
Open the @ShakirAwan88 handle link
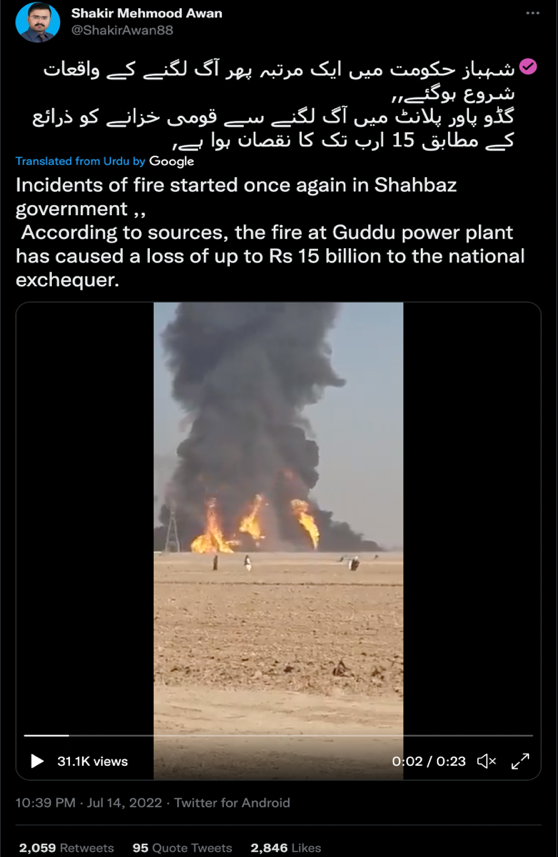pyautogui.click(x=122, y=30)
